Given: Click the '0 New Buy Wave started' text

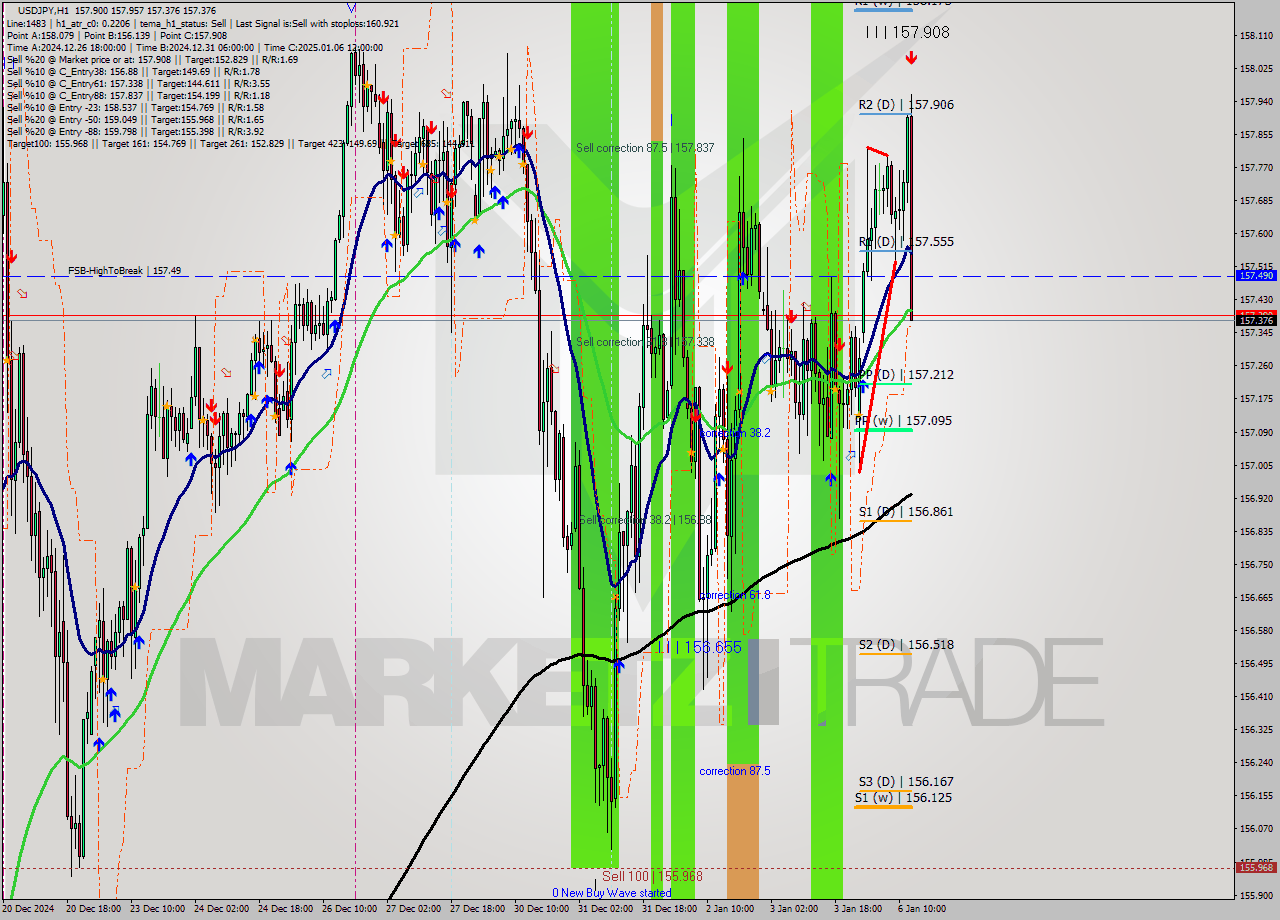Looking at the screenshot, I should 612,893.
